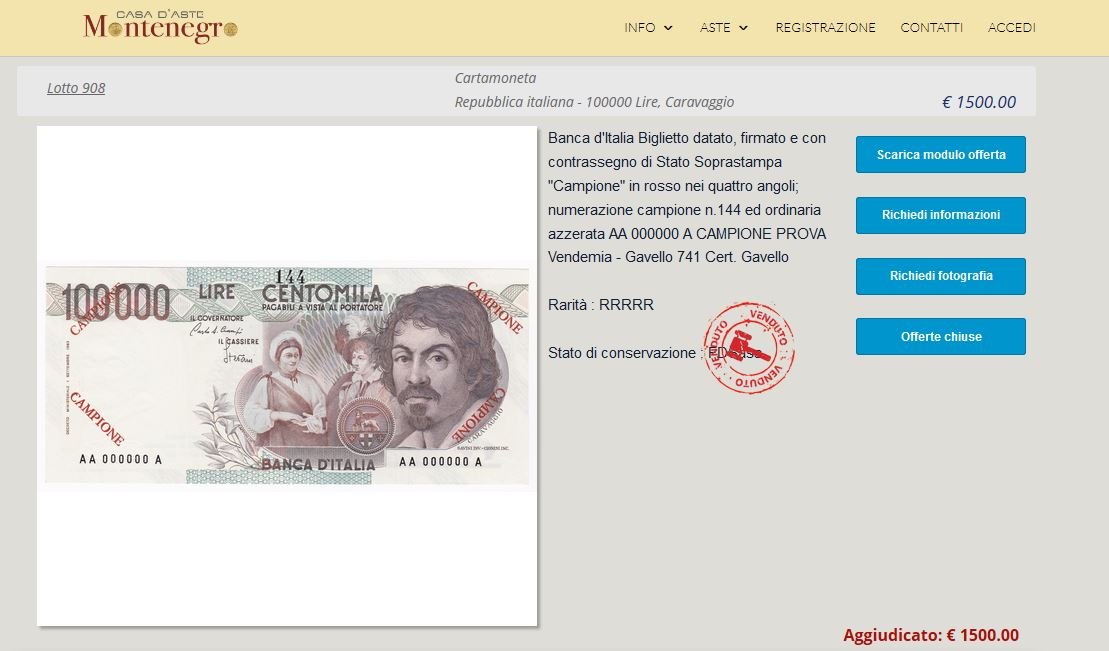Open the Casa d'Aste Montenegro logo homepage
Screen dimensions: 1109x651
(161, 27)
